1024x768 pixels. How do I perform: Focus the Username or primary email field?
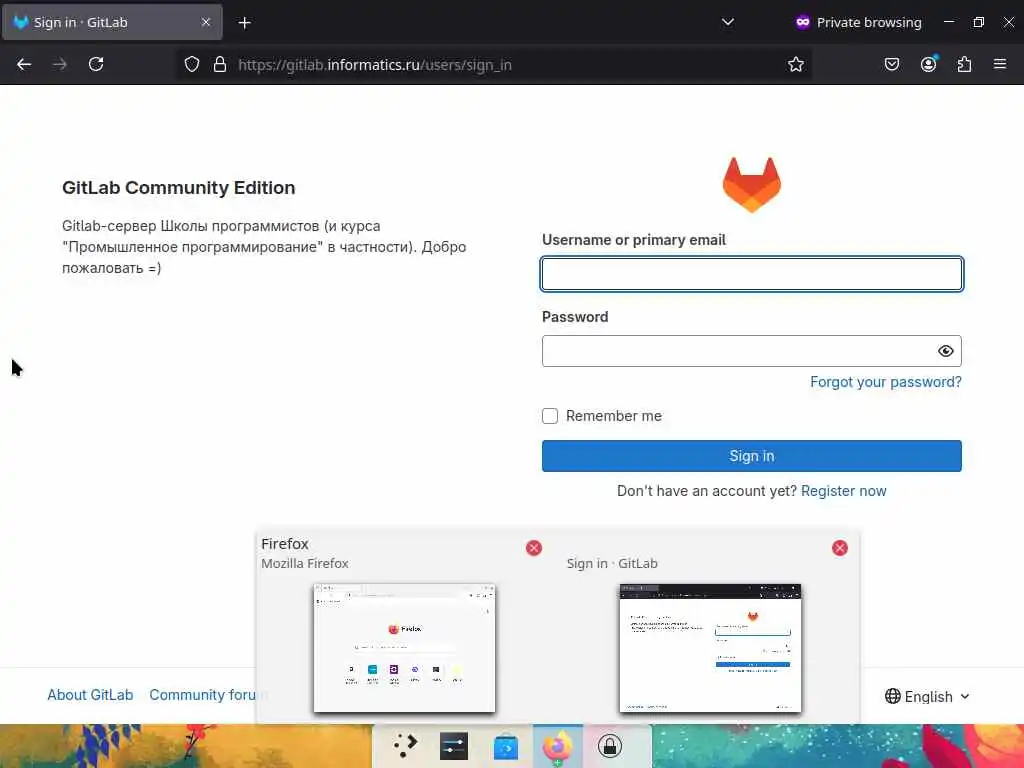[x=752, y=274]
